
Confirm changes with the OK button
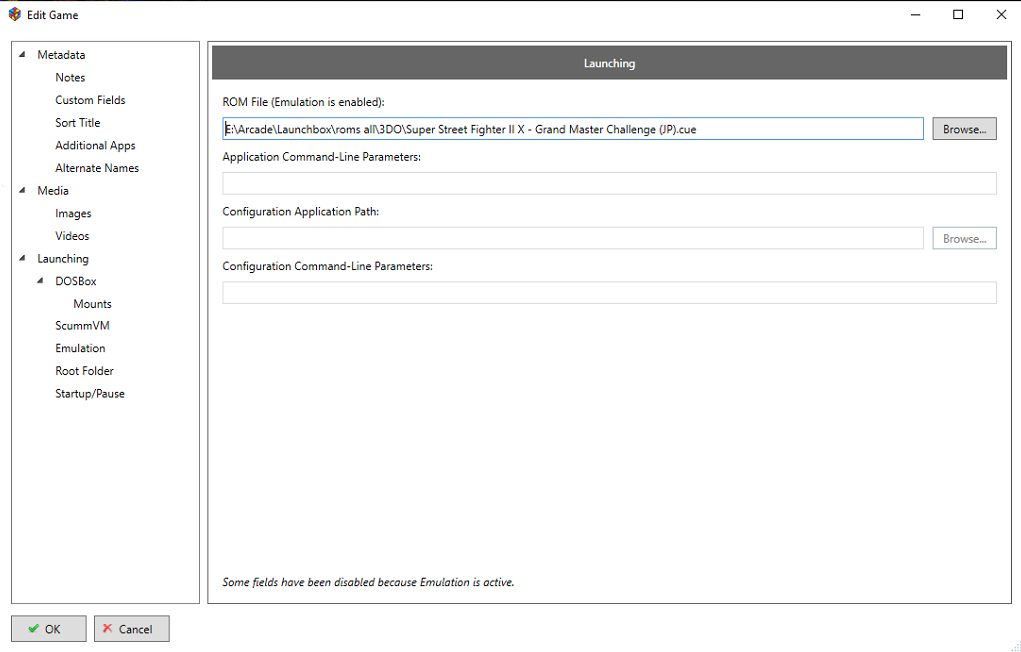click(x=49, y=629)
